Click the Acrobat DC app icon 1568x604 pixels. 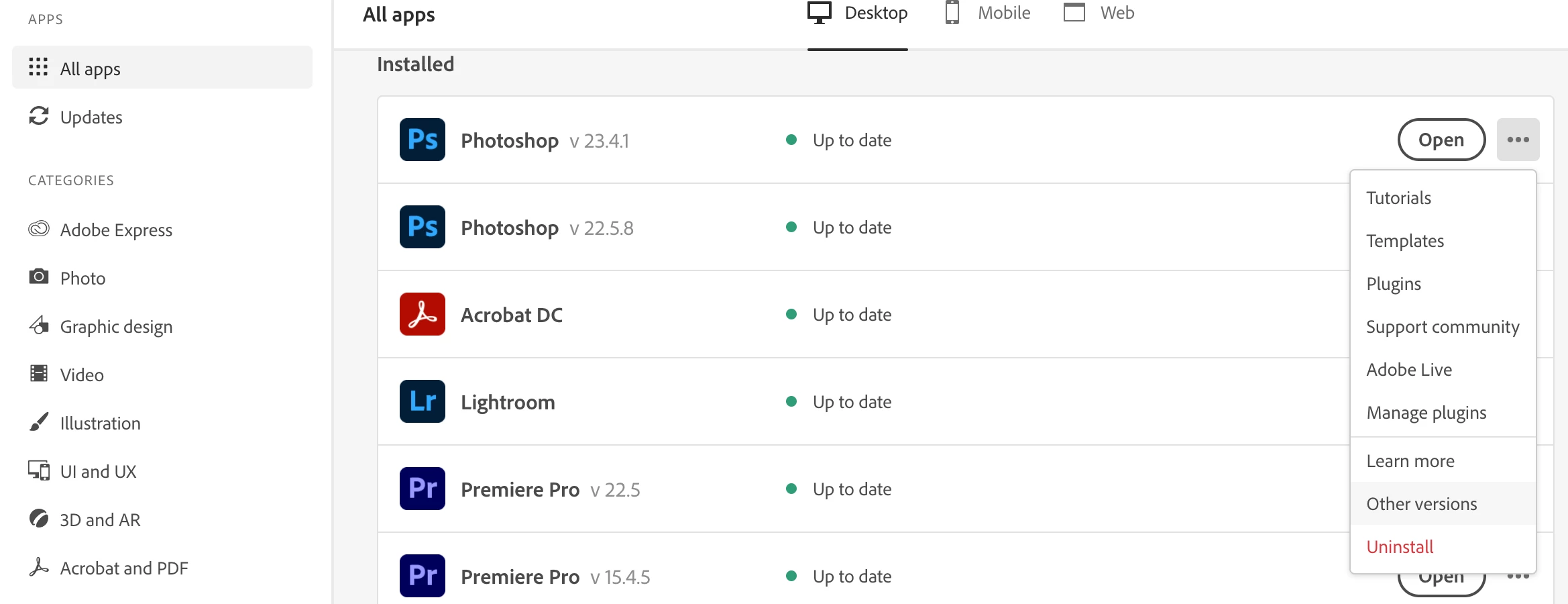point(423,314)
